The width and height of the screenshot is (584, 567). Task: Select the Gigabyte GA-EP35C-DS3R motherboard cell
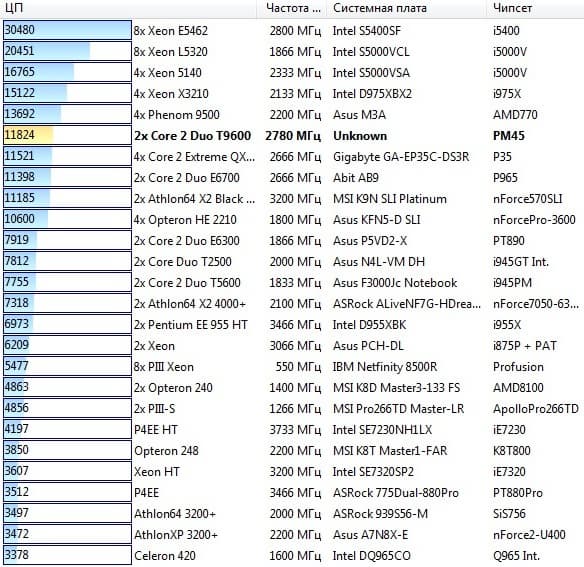tap(401, 157)
